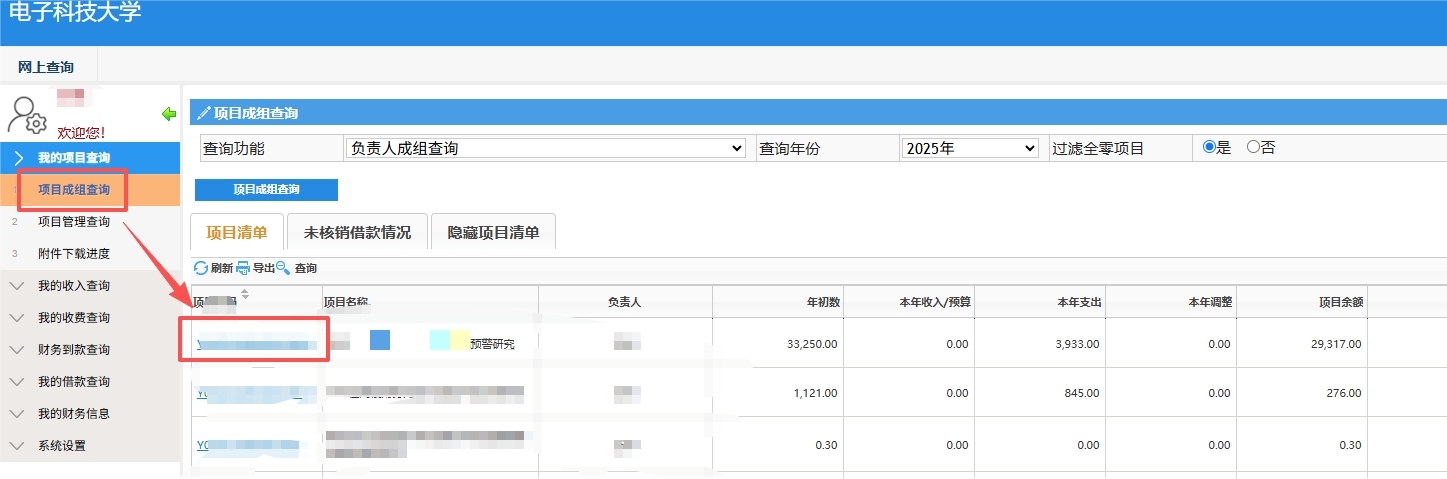Click the 查询 magnifier search icon
Screen dimensions: 1447x479
pyautogui.click(x=283, y=268)
